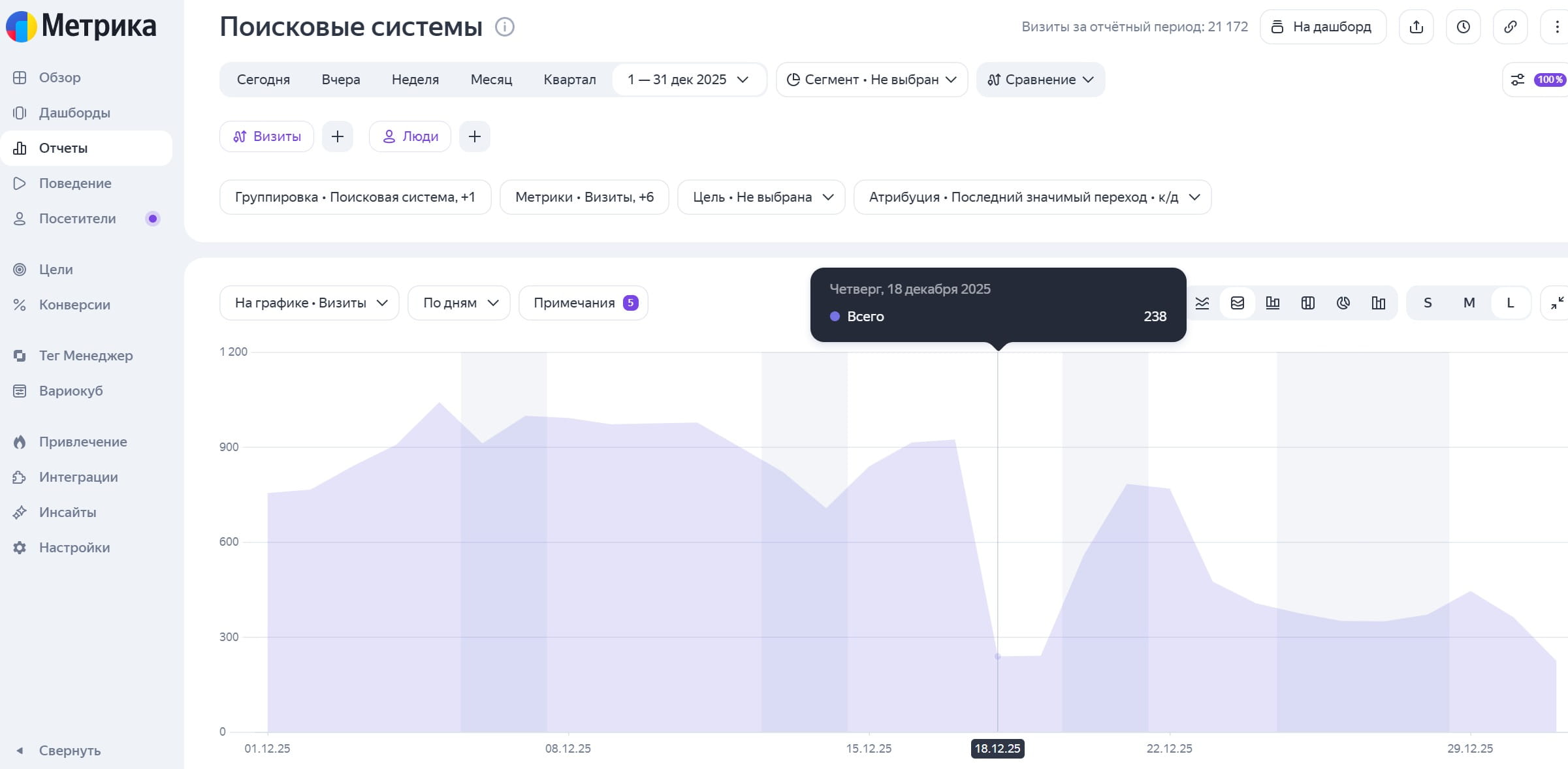The image size is (1568, 769).
Task: Open the Сегмент · Не выбран dropdown
Action: pyautogui.click(x=872, y=80)
